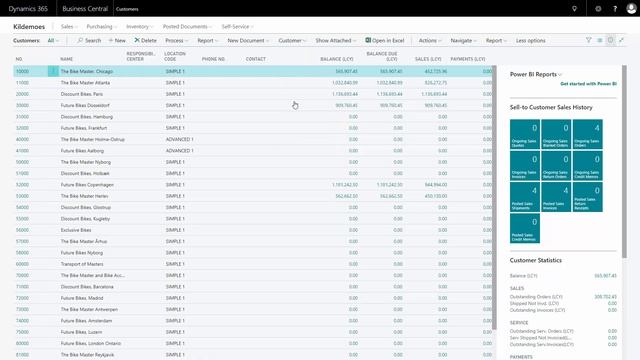Click the Kildemoes company name
The image size is (640, 360).
29,27
